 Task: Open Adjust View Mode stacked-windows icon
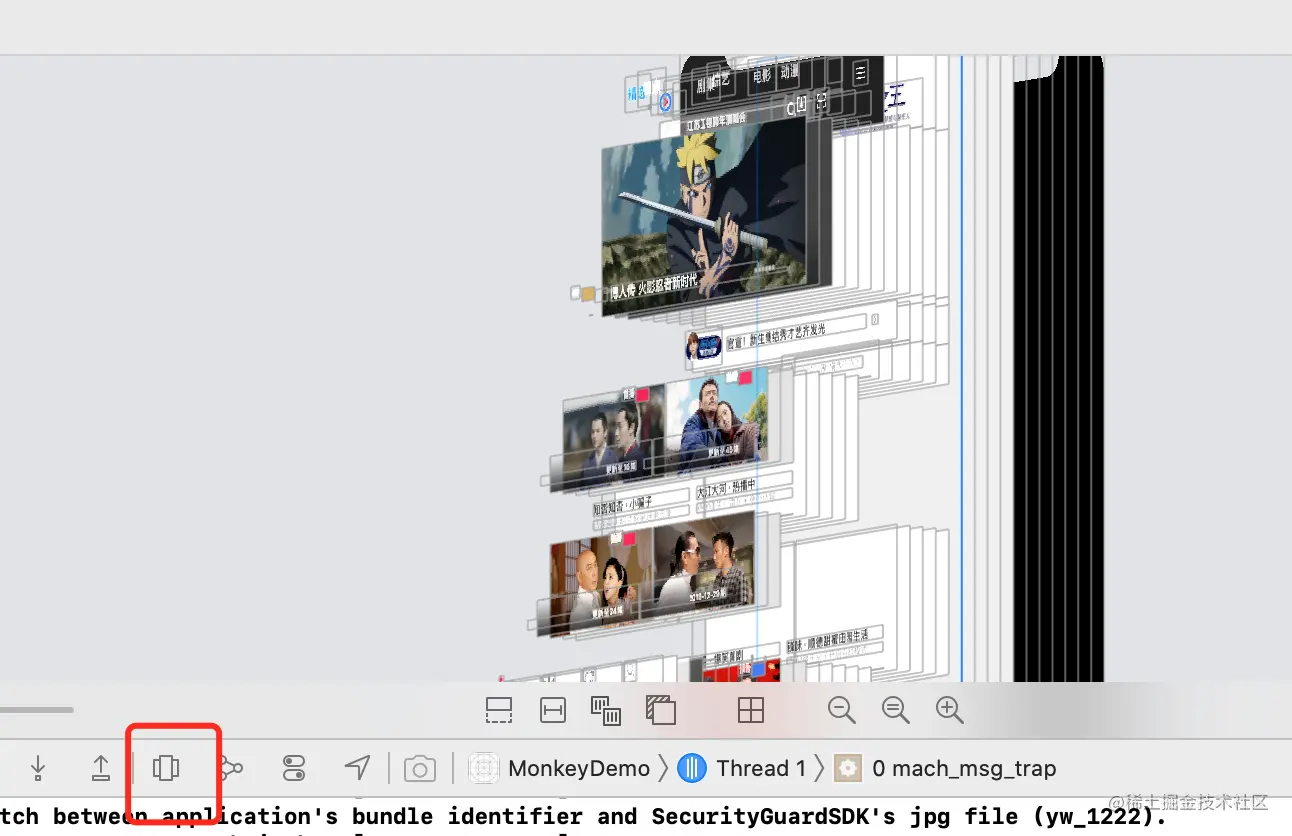click(x=606, y=710)
